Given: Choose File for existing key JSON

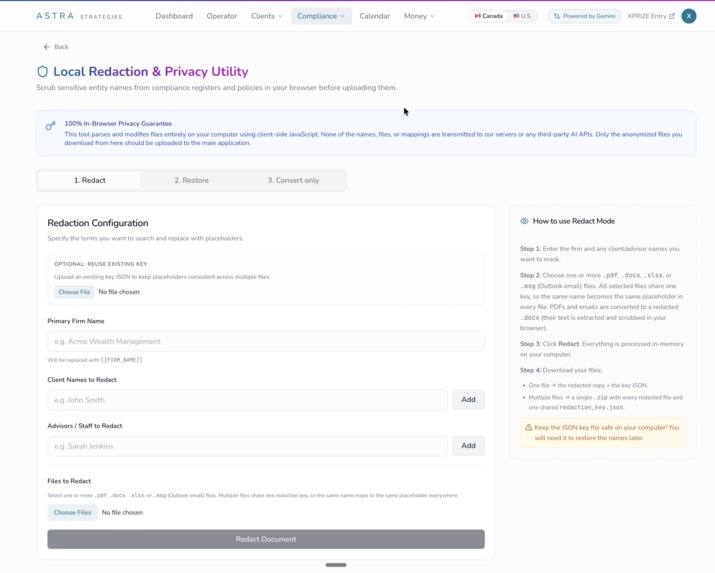Looking at the screenshot, I should (x=74, y=292).
